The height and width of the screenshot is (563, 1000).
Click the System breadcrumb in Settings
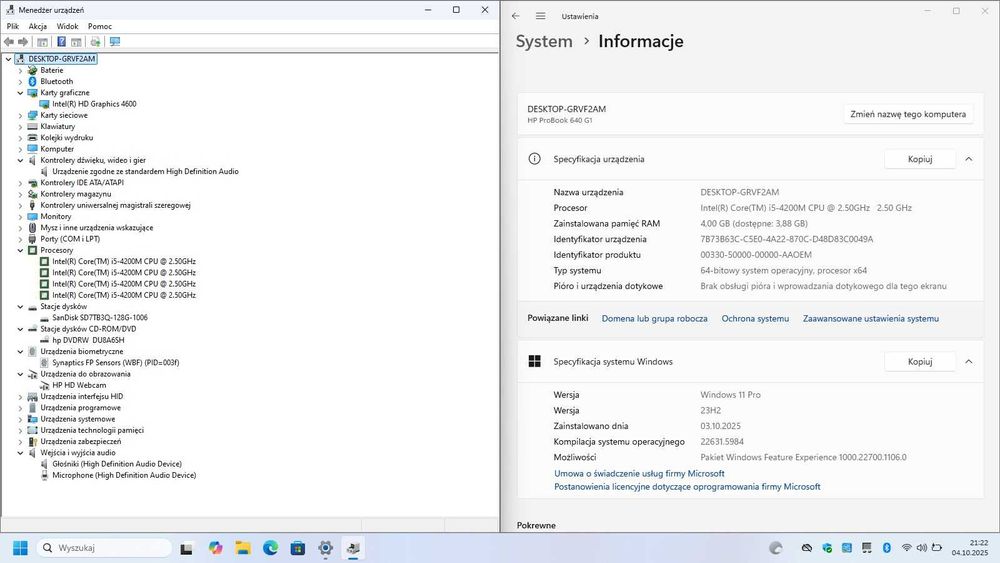(544, 41)
